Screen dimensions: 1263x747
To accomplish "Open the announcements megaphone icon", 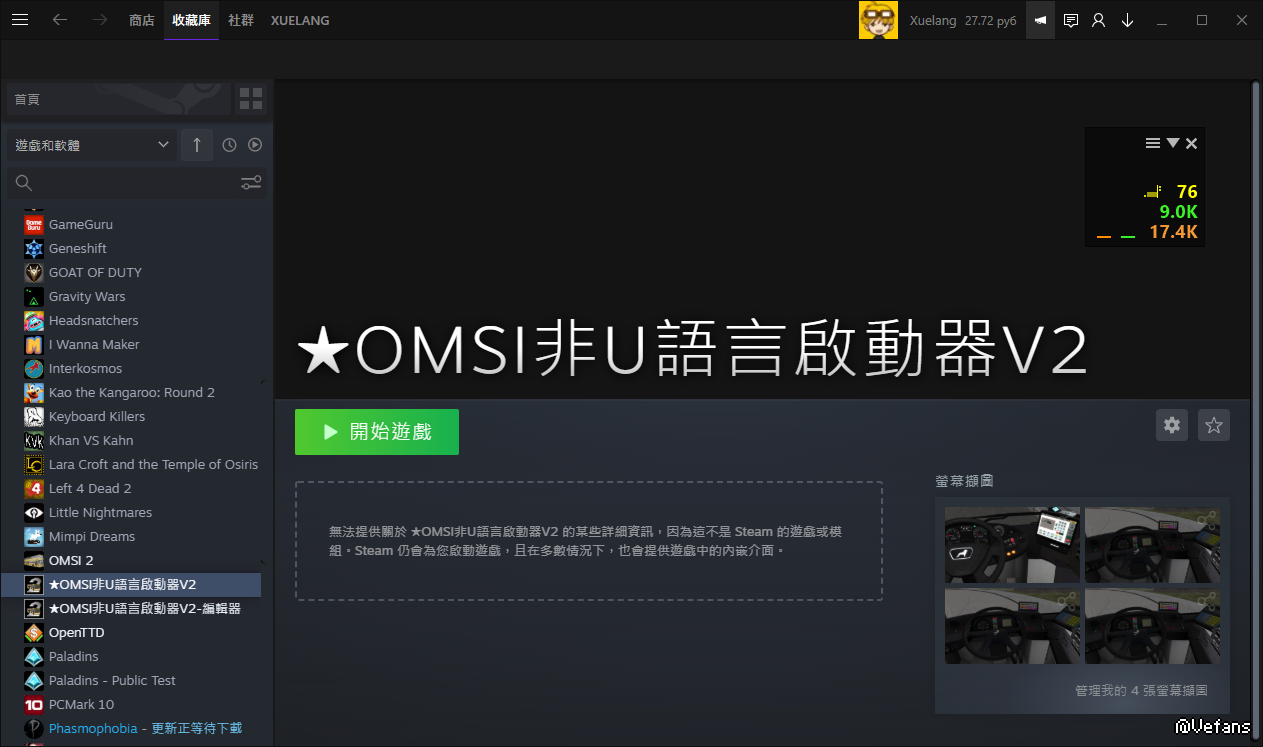I will coord(1040,20).
